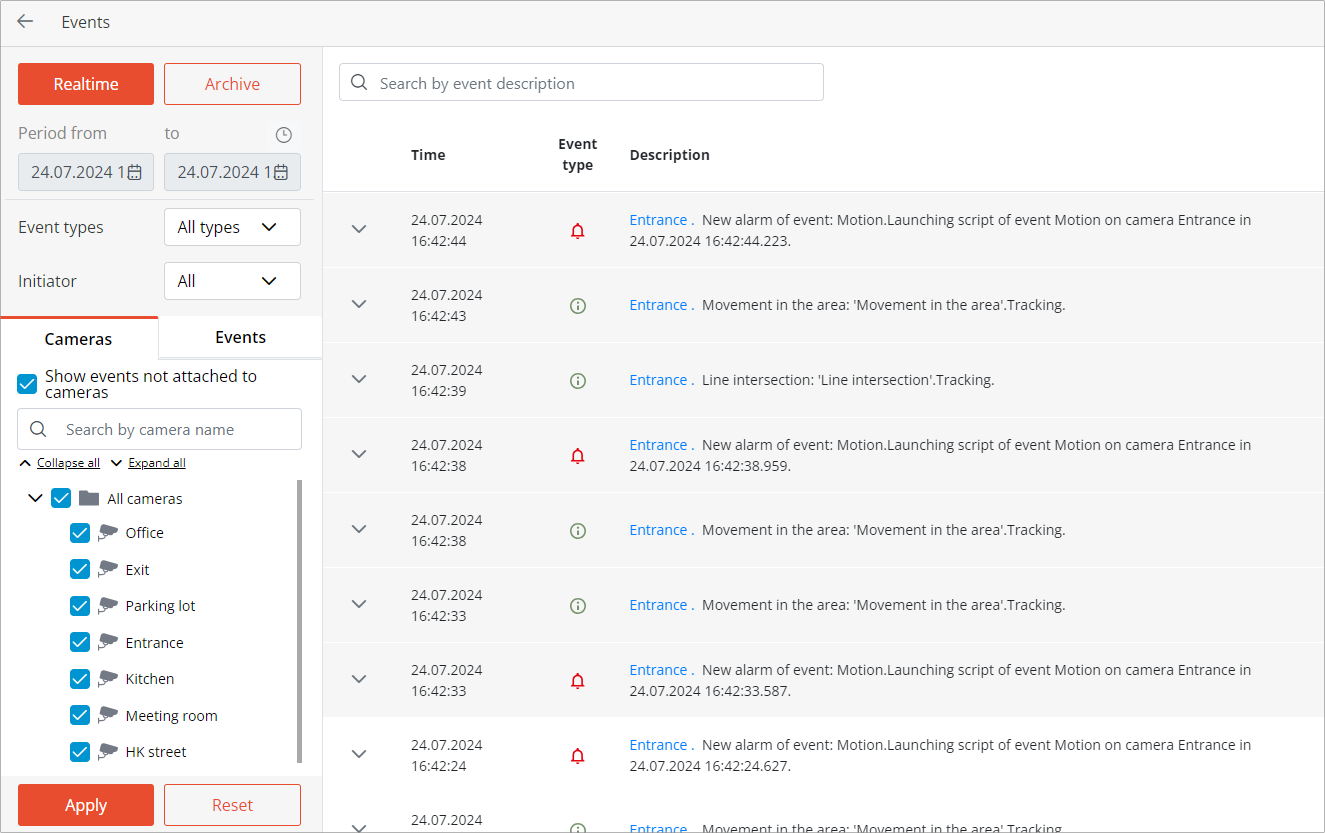Uncheck the Office camera checkbox
This screenshot has height=833, width=1325.
(x=80, y=533)
